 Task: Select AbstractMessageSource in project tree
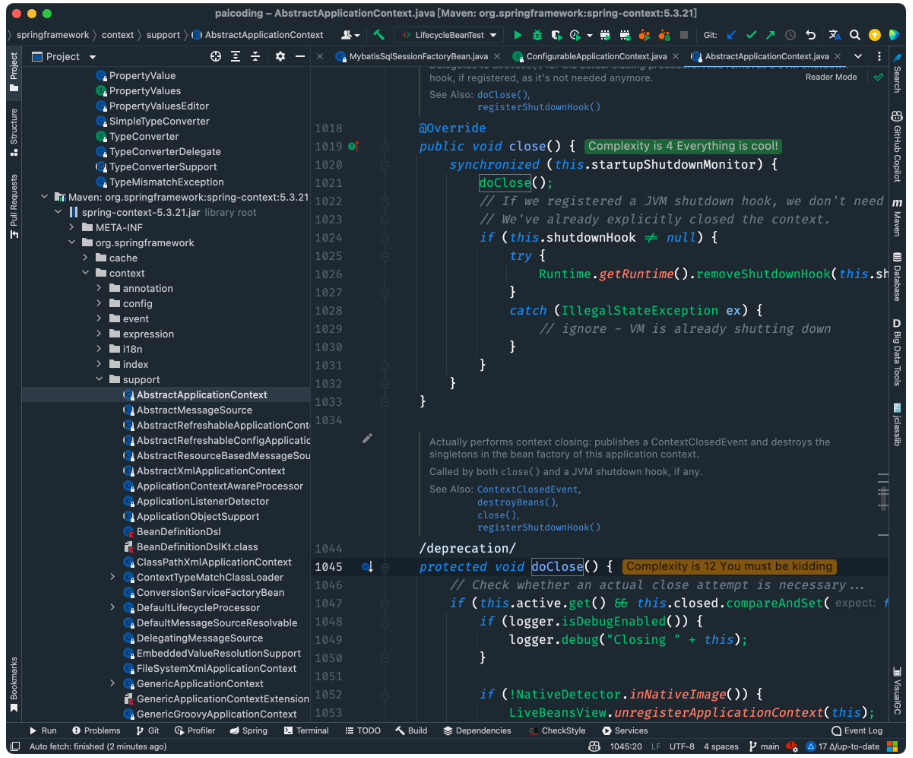194,410
